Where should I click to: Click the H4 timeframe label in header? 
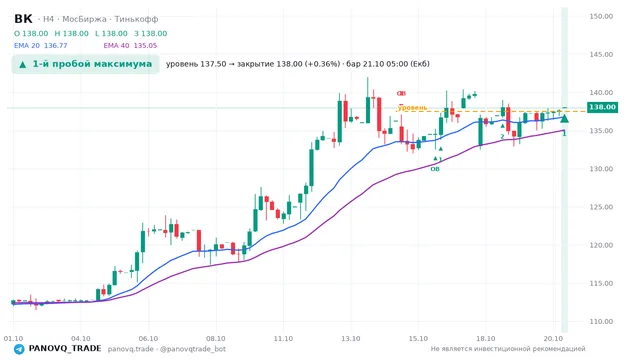[48, 19]
